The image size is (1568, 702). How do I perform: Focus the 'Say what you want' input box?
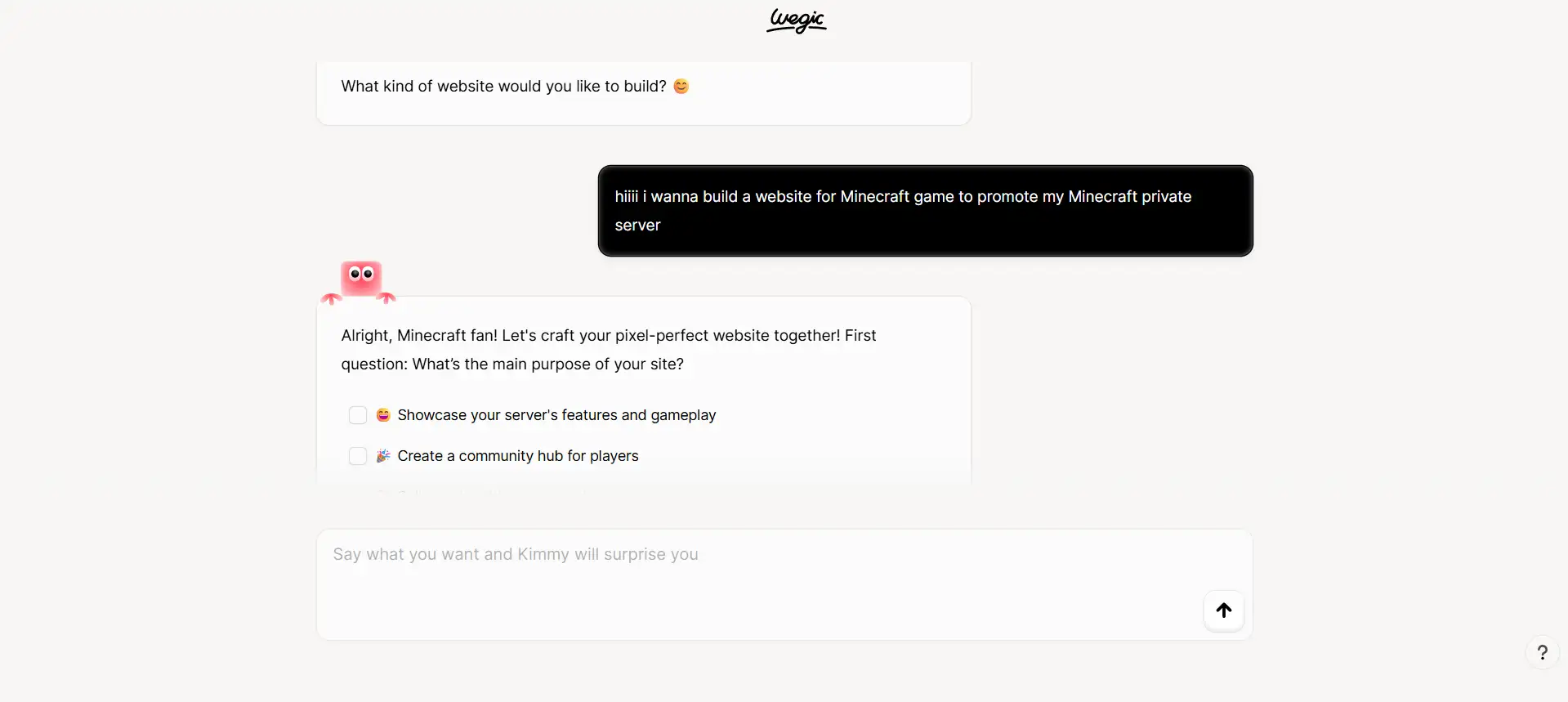pyautogui.click(x=784, y=584)
